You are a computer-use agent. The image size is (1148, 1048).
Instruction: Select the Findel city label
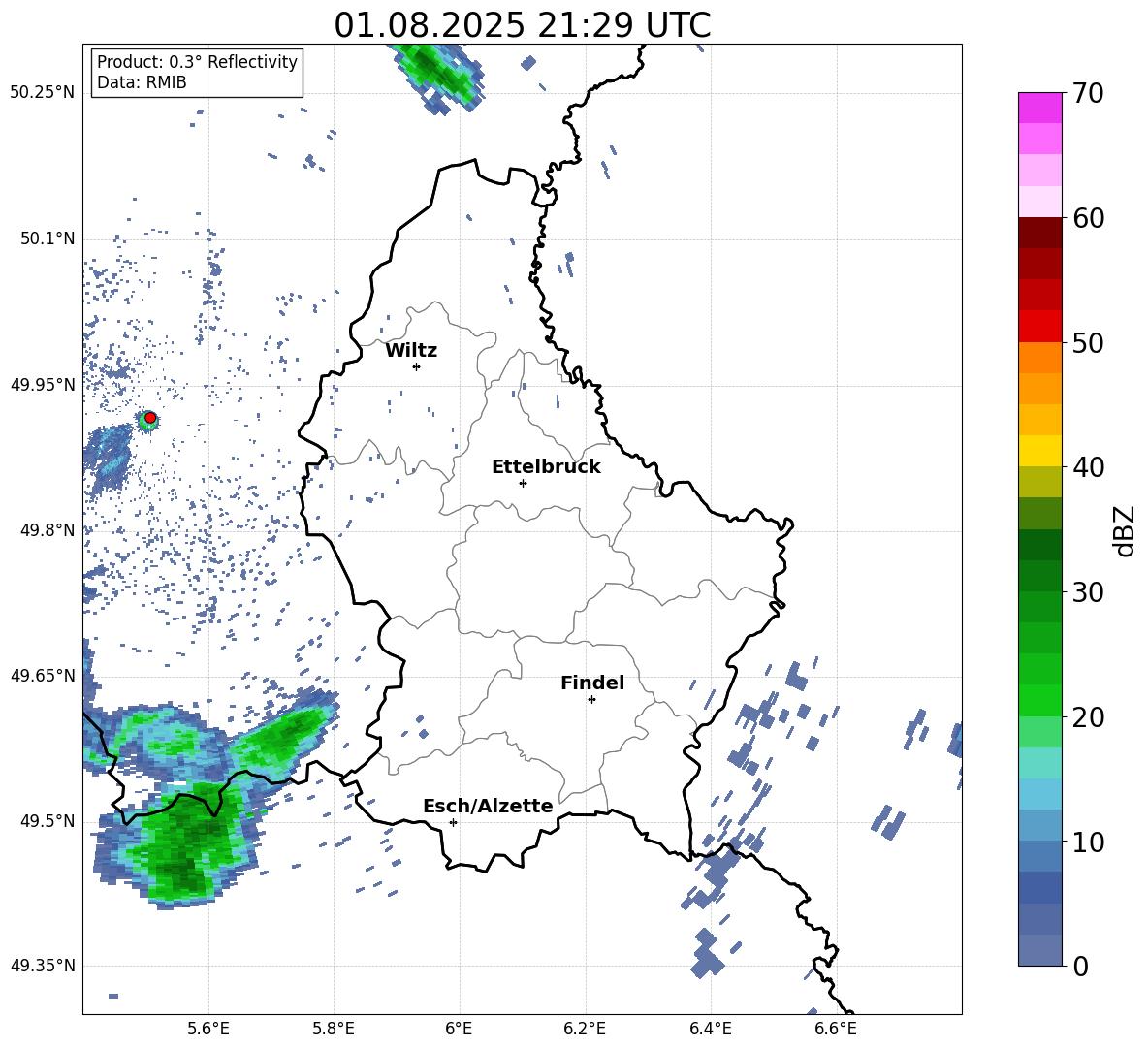(x=592, y=683)
